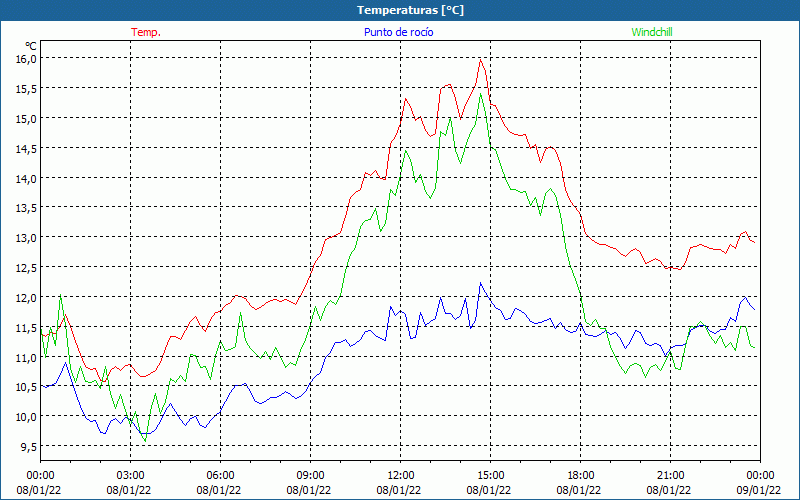This screenshot has height=500, width=800.
Task: Click the 10,0 y-axis value
Action: click(27, 416)
